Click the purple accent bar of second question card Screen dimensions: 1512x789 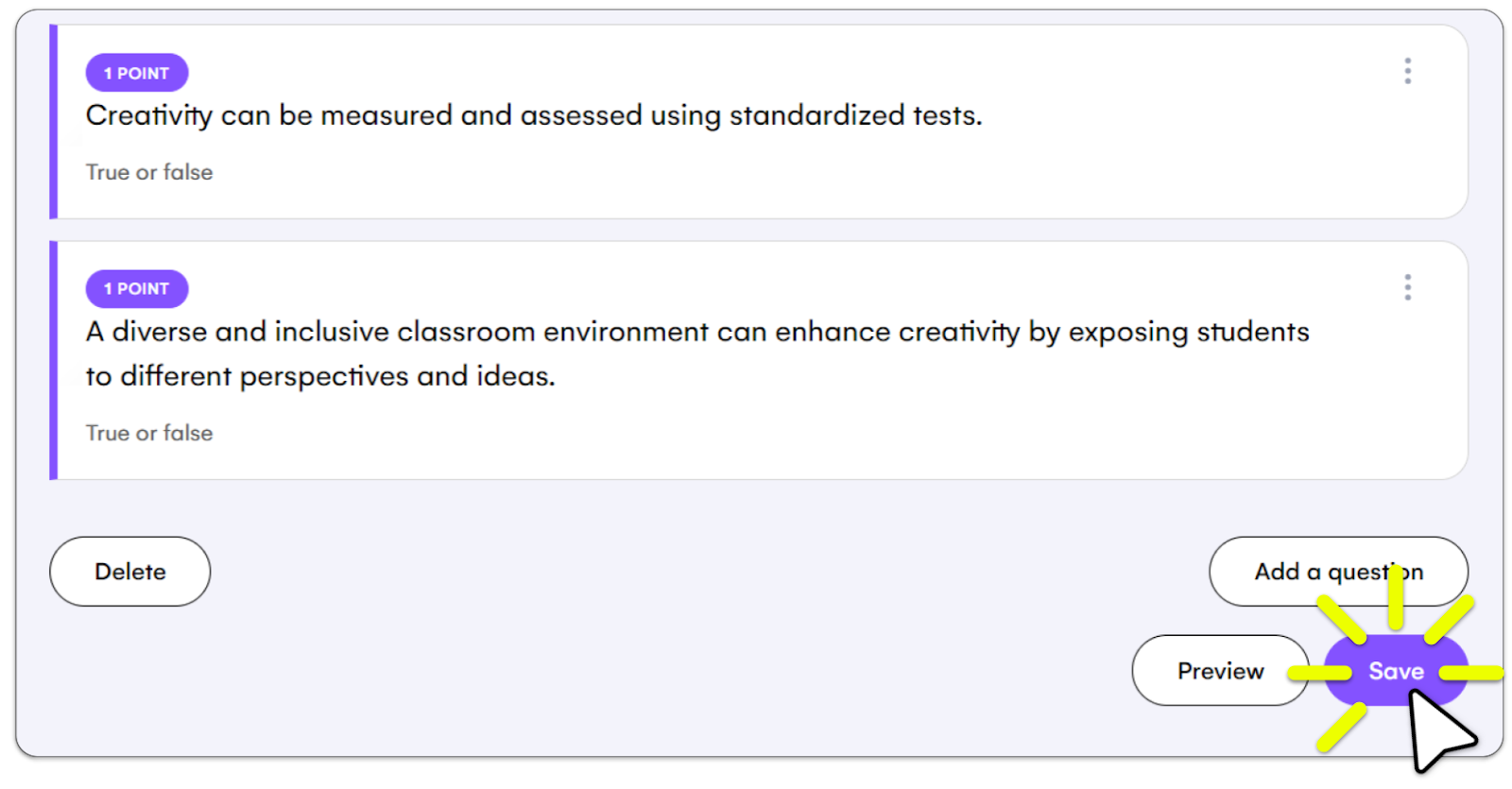pos(54,360)
